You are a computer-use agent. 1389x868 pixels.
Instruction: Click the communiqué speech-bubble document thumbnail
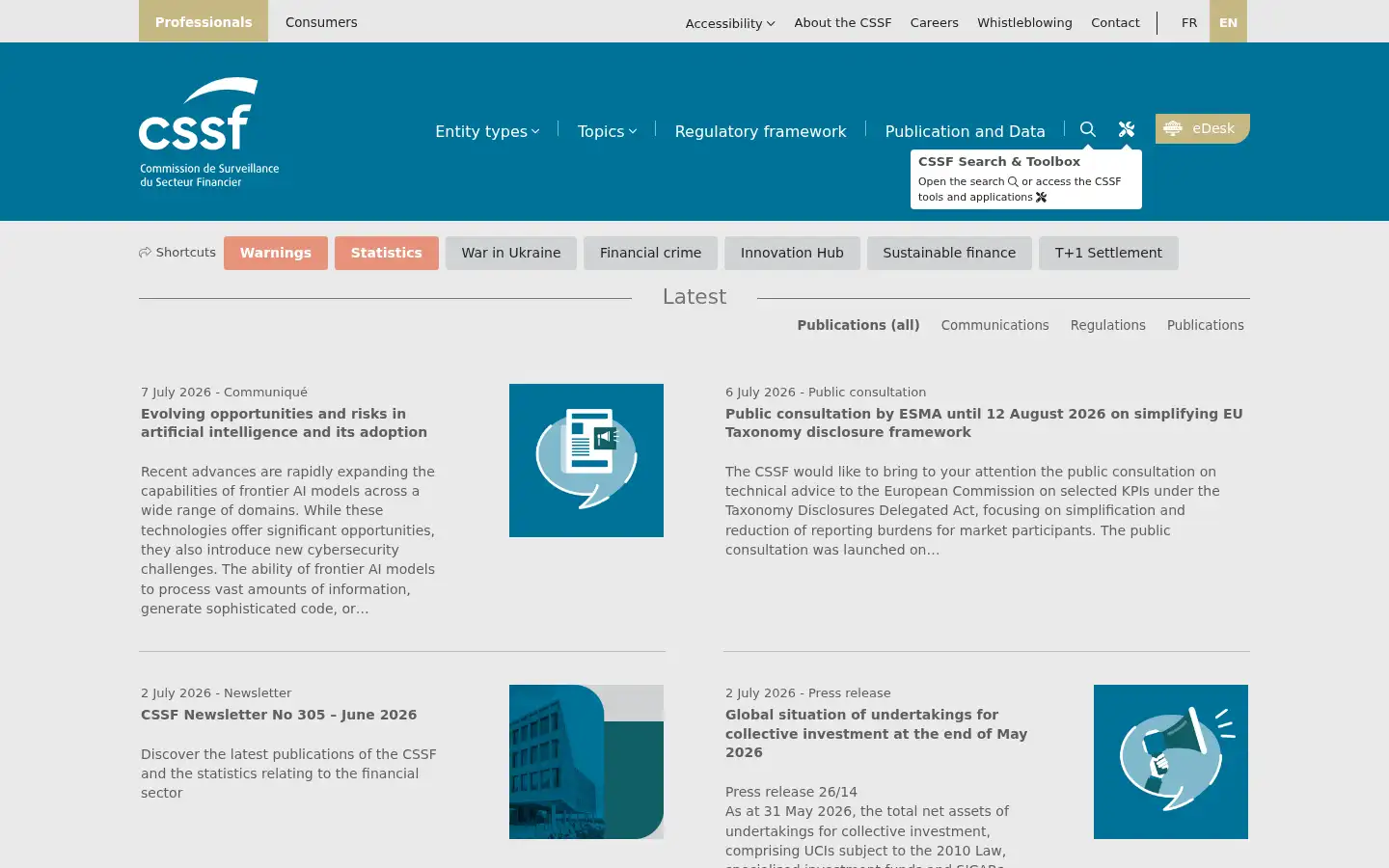(x=586, y=460)
